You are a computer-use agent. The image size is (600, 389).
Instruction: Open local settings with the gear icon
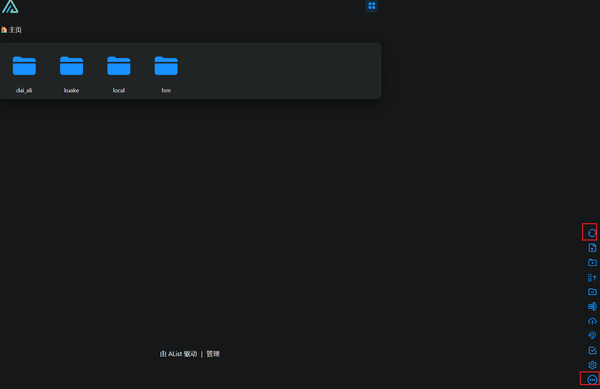tap(592, 365)
